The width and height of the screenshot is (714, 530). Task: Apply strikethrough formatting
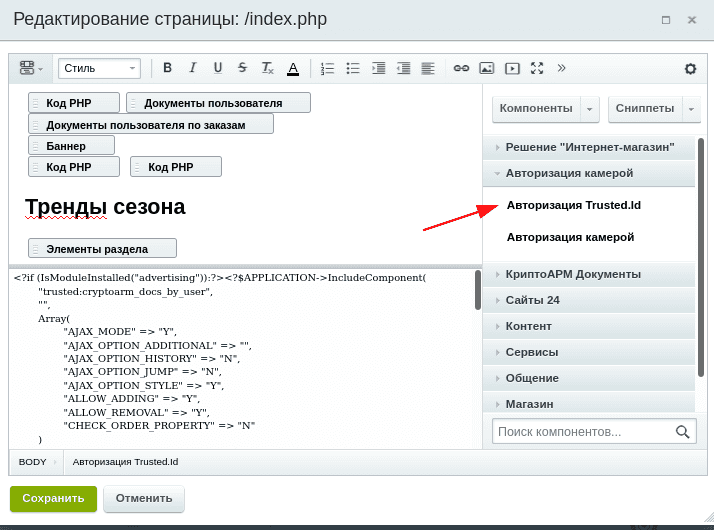click(x=242, y=68)
